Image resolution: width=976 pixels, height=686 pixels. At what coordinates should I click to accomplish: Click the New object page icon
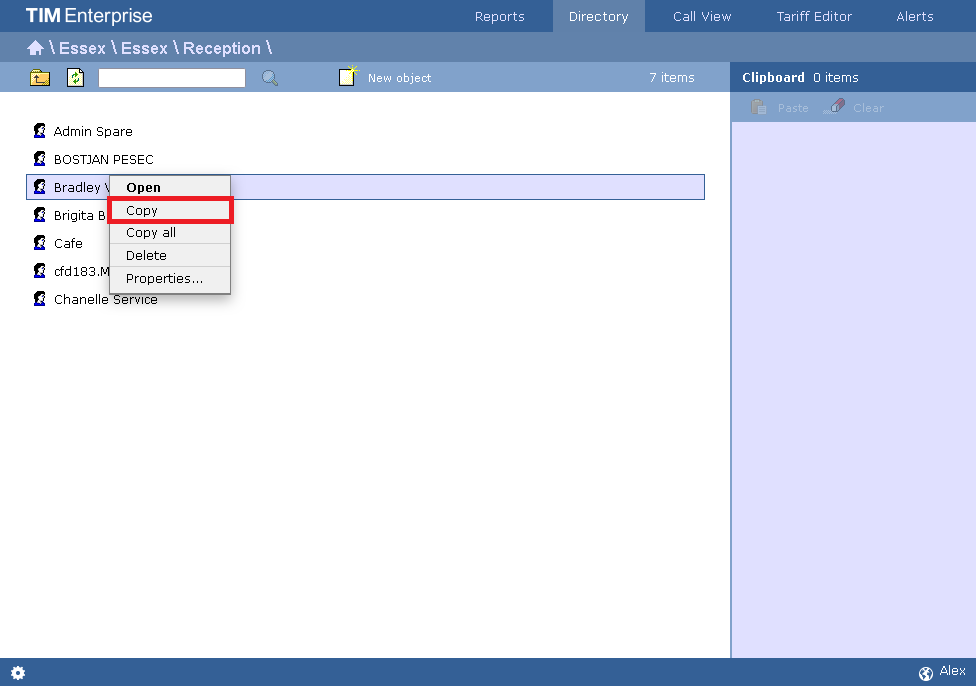point(348,77)
